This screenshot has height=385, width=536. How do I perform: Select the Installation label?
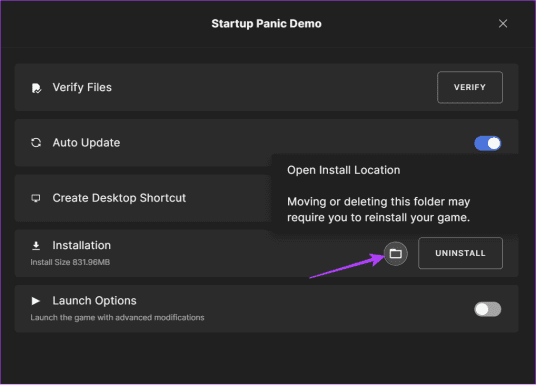81,245
